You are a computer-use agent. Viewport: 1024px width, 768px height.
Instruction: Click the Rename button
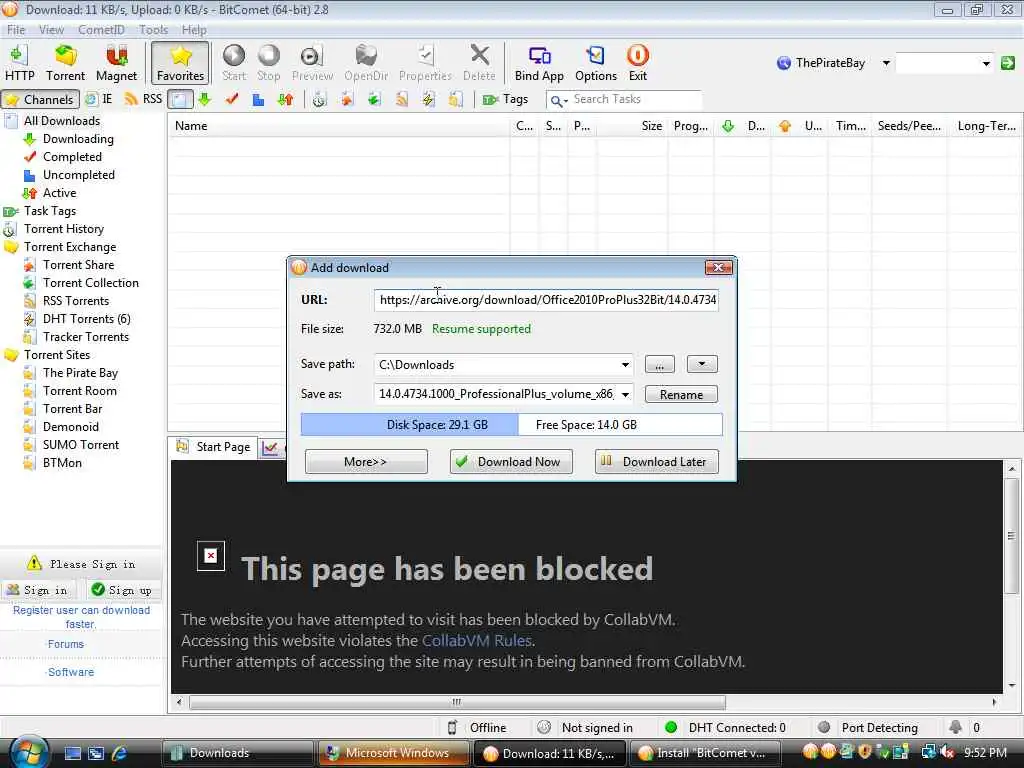point(681,394)
